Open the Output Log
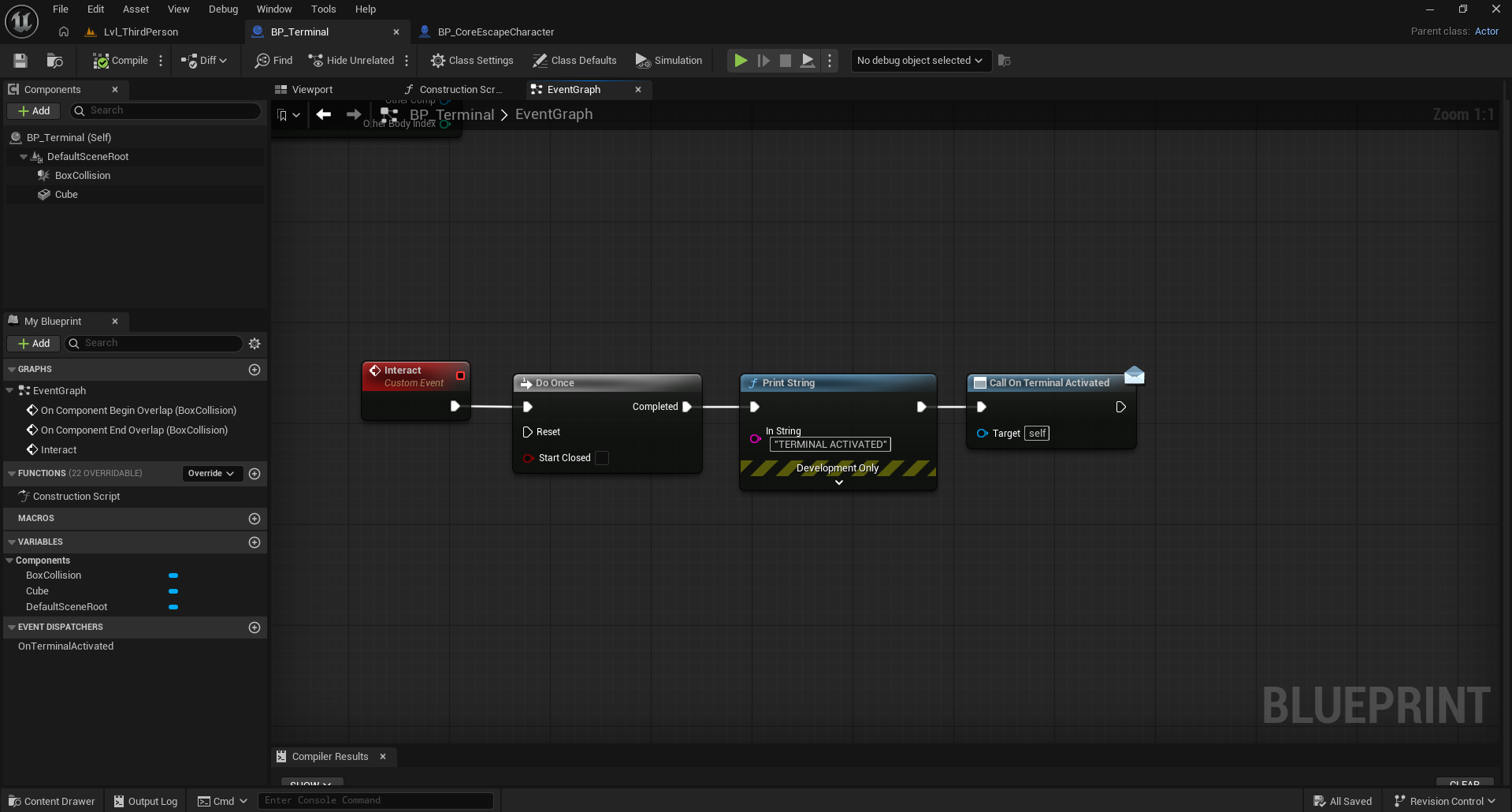This screenshot has height=812, width=1512. [x=146, y=801]
